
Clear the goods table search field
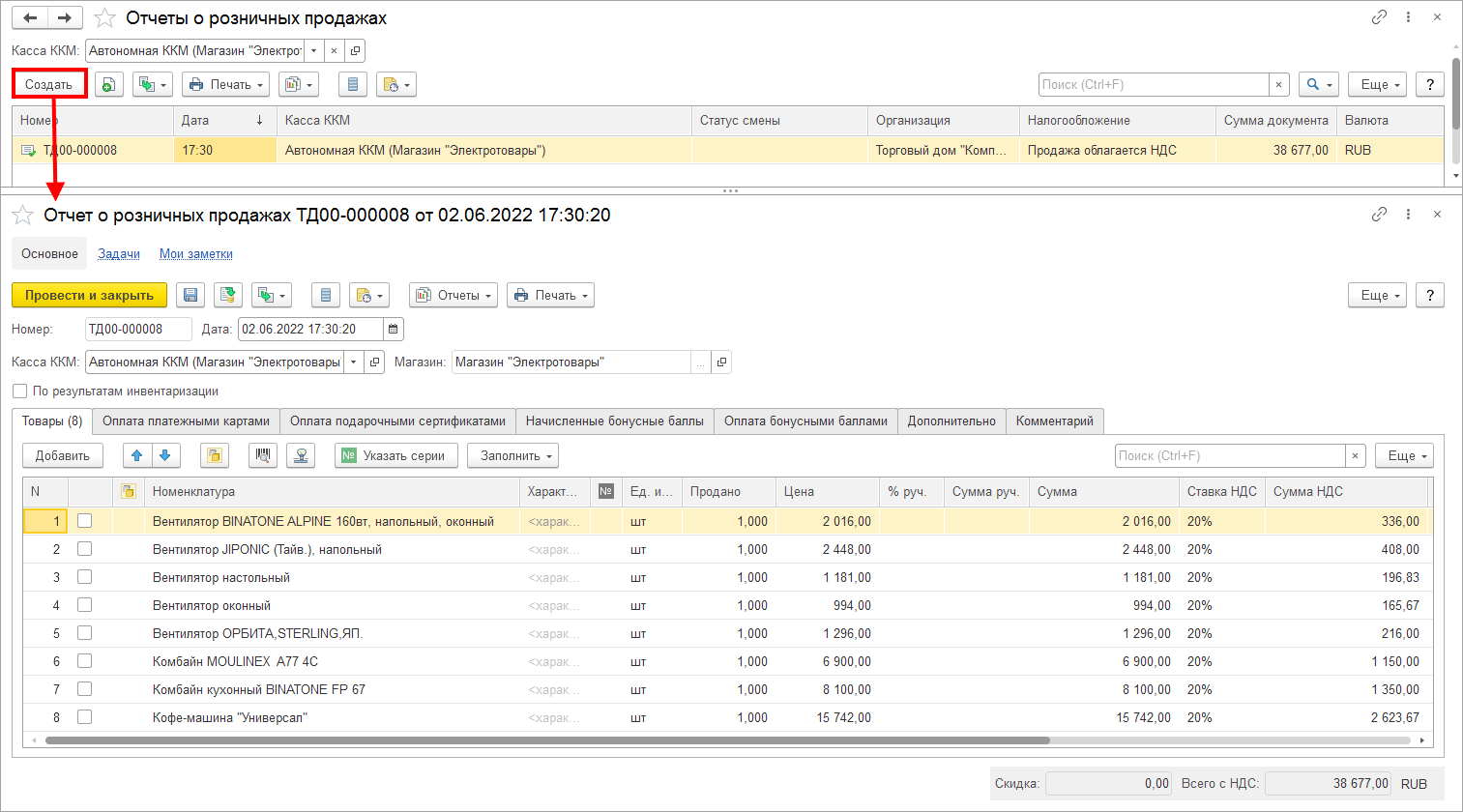click(1356, 456)
